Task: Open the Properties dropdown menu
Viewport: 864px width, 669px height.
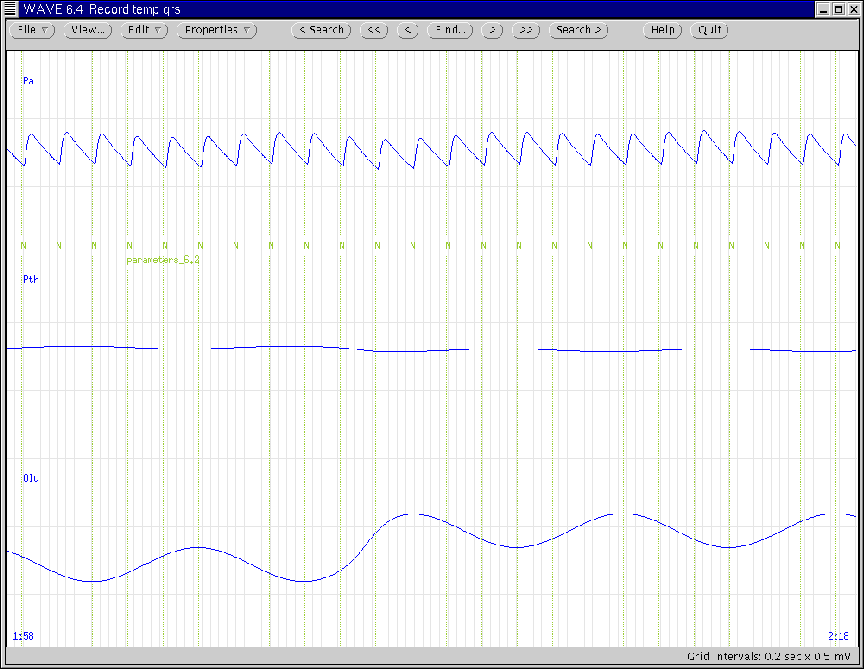Action: [x=217, y=30]
